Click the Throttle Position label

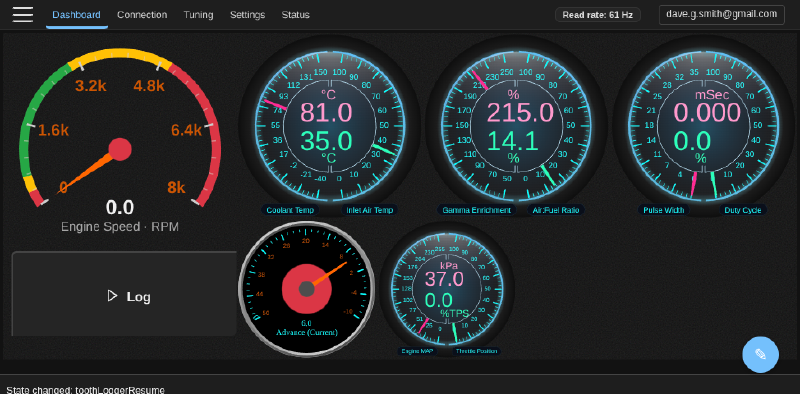point(477,351)
